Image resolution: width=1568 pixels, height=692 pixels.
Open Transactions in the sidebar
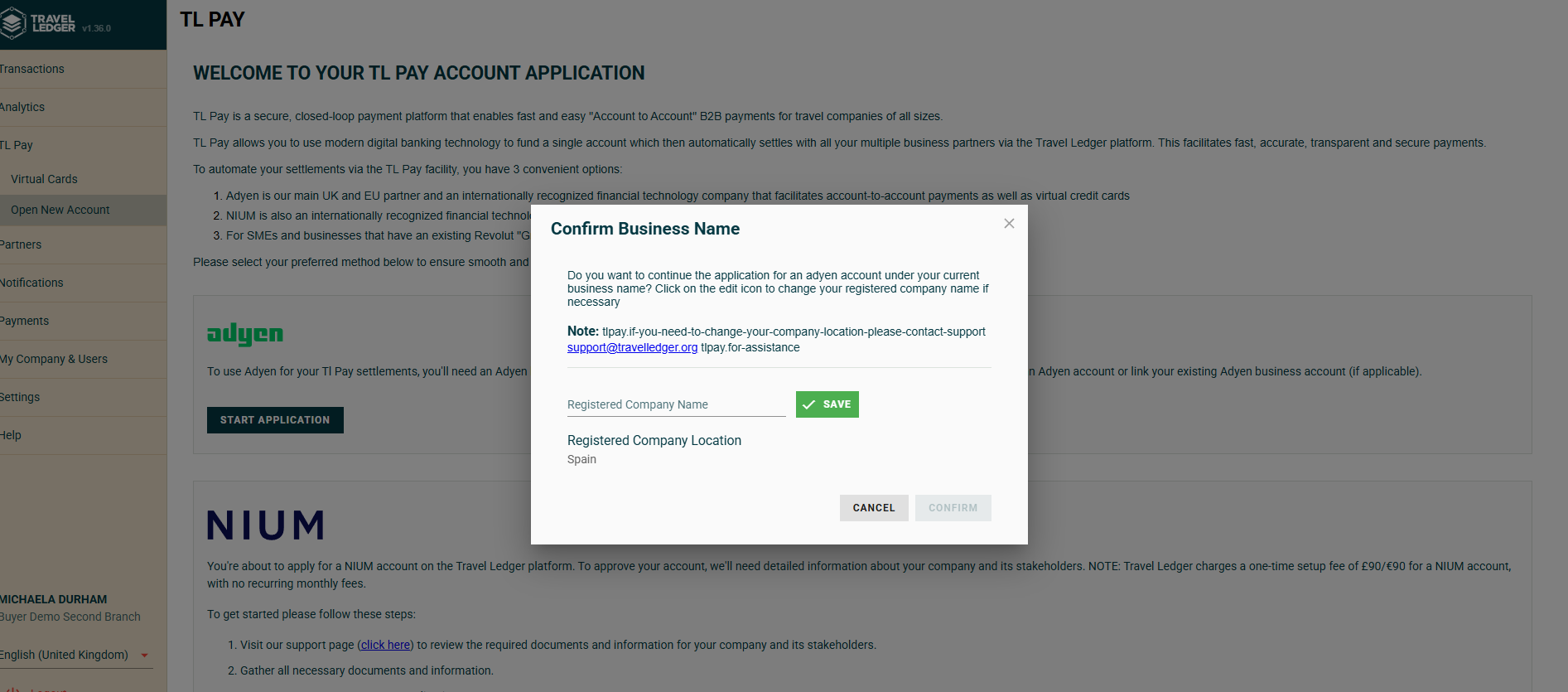33,69
